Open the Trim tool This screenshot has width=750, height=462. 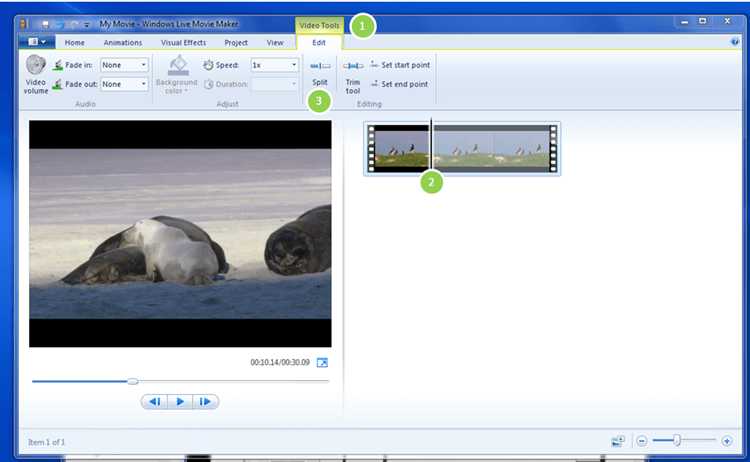pyautogui.click(x=353, y=76)
